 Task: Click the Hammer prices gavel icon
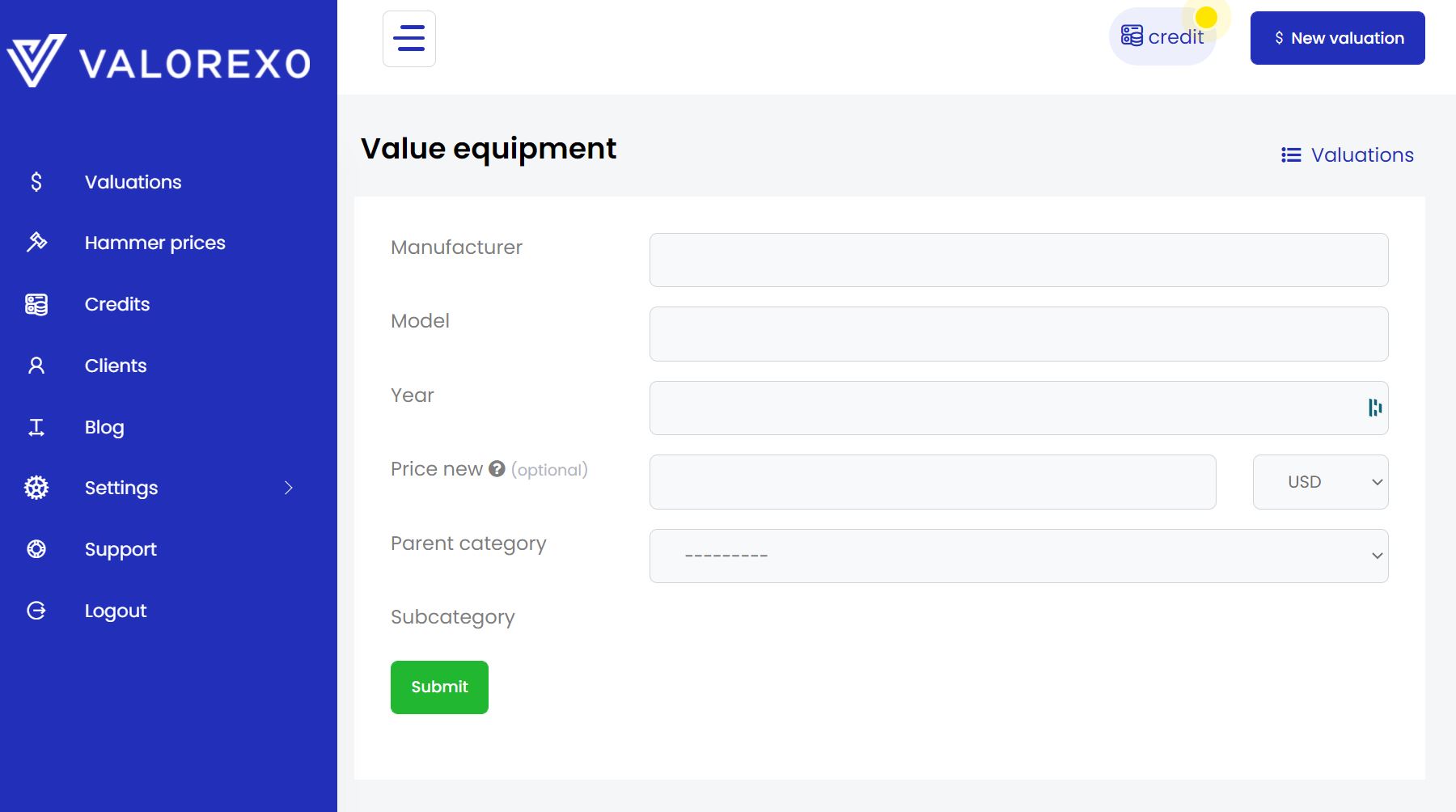coord(36,243)
